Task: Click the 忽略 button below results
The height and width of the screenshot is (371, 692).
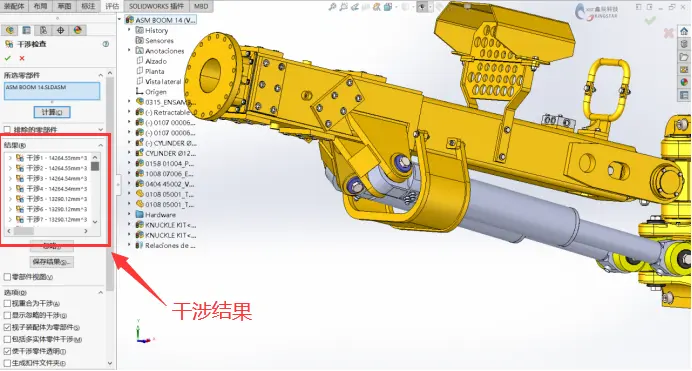Action: click(52, 246)
